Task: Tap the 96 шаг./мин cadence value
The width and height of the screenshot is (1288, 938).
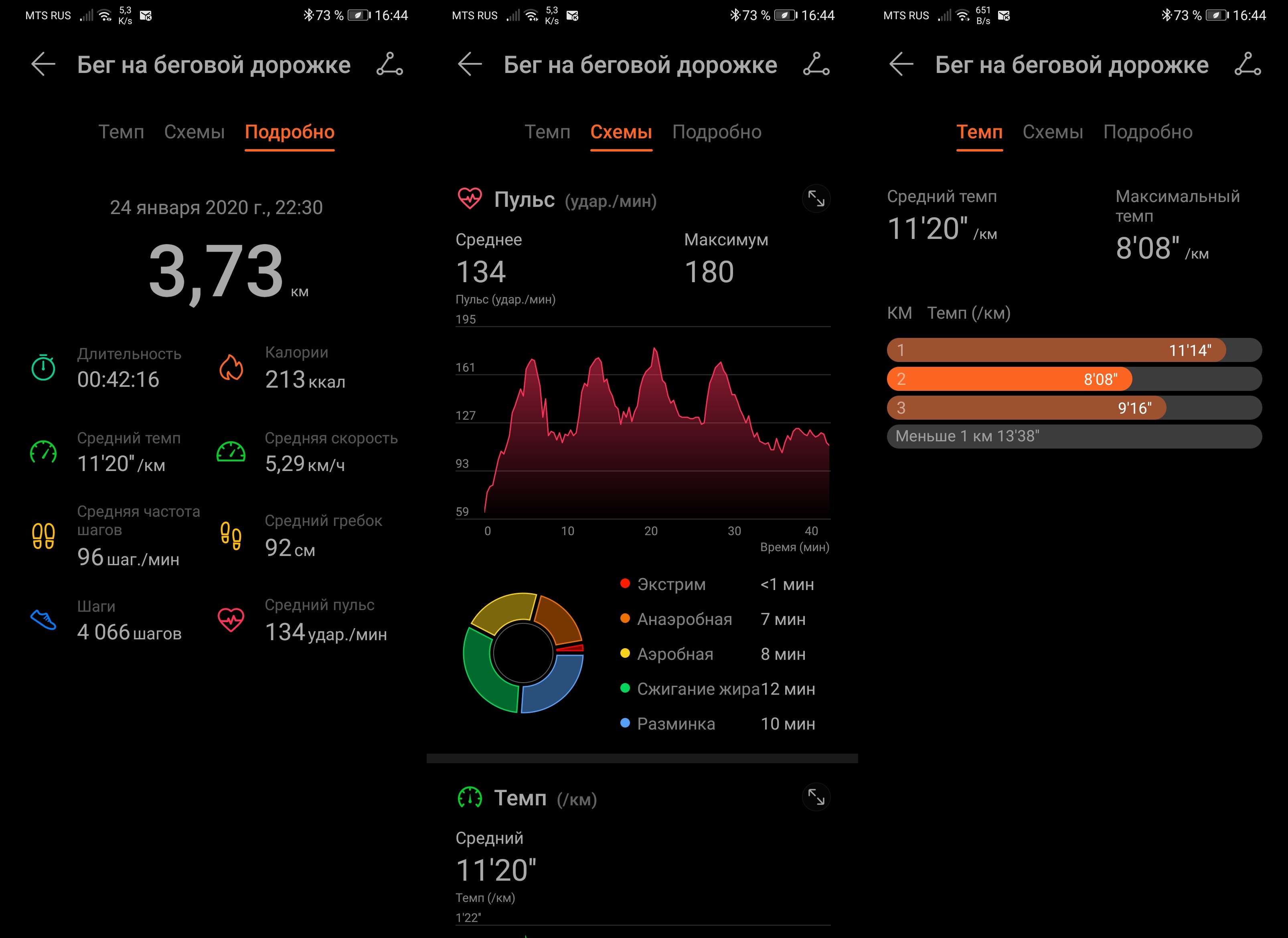Action: [128, 558]
